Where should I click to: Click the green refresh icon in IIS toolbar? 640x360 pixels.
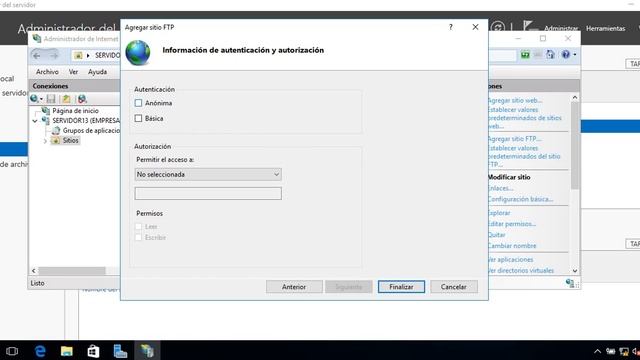(x=525, y=55)
